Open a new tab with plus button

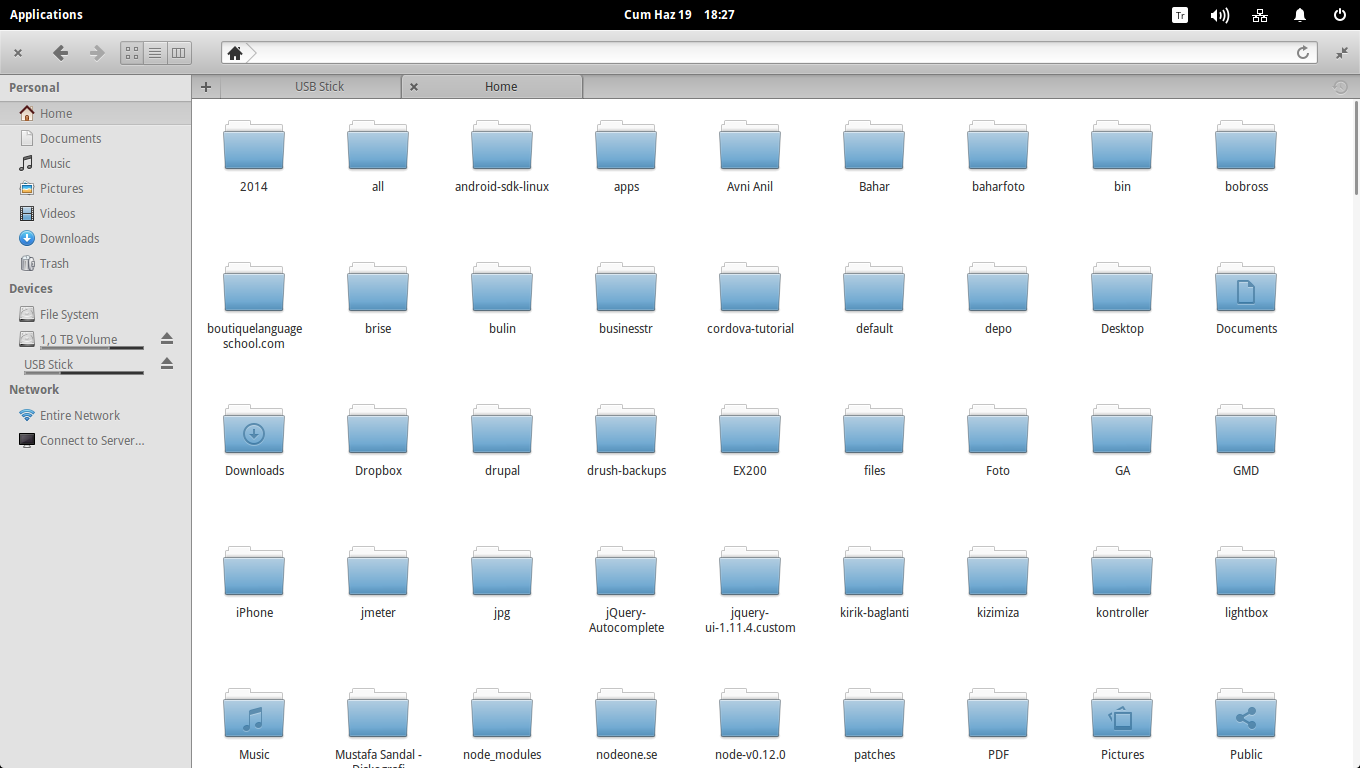point(206,87)
